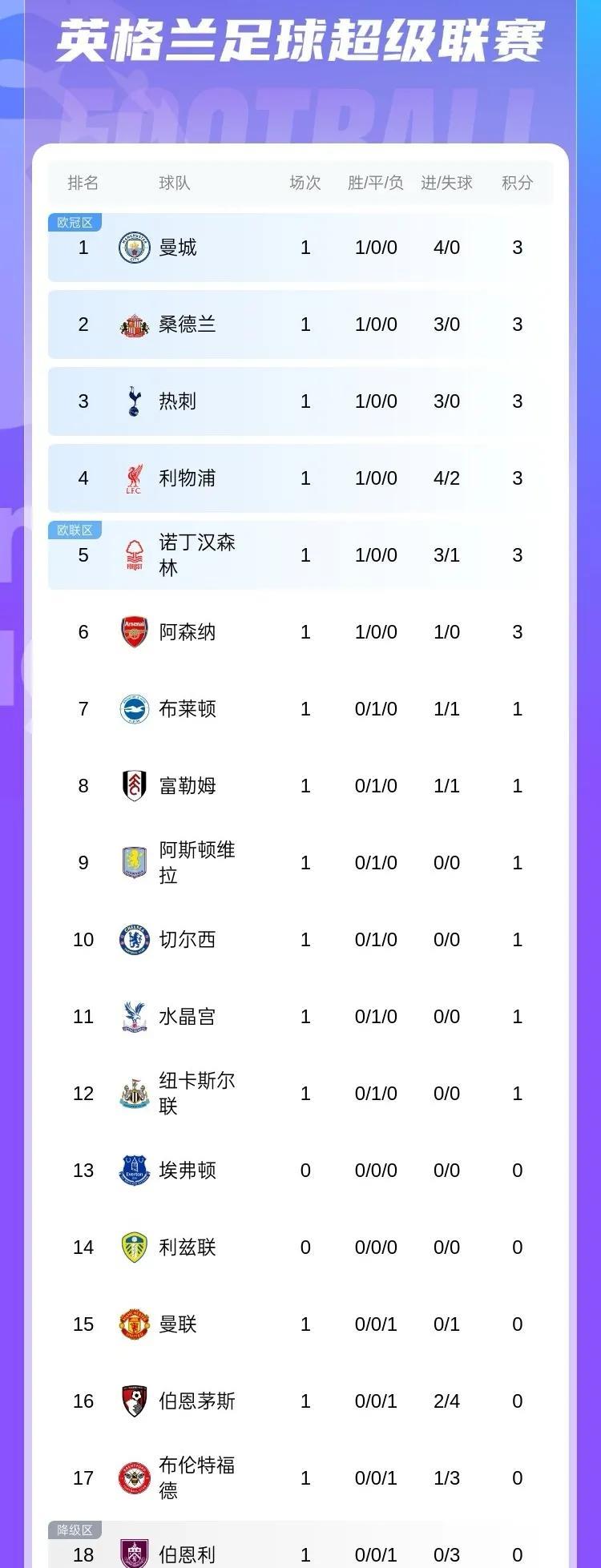
Task: Click the 排名 column header
Action: tap(83, 183)
